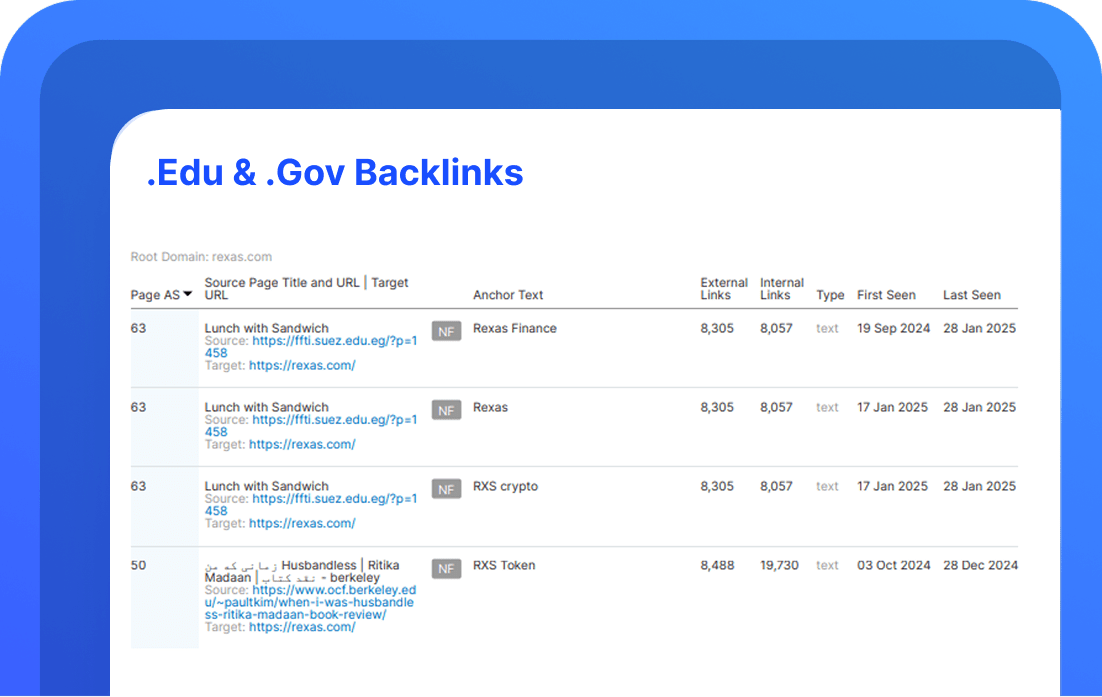Open rexas.com target link in RXS Token row
This screenshot has width=1102, height=697.
tap(302, 627)
